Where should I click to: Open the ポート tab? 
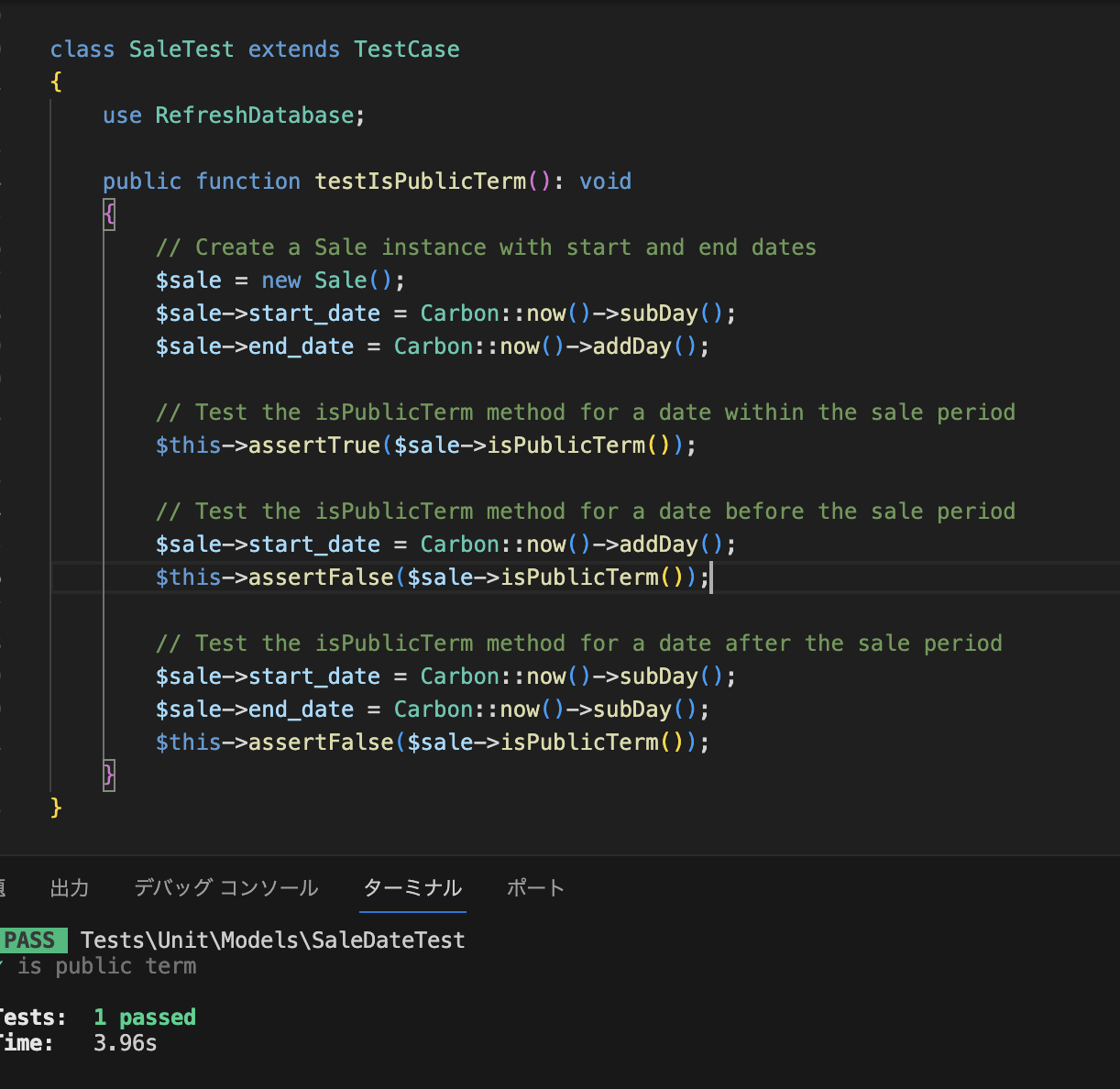click(535, 887)
